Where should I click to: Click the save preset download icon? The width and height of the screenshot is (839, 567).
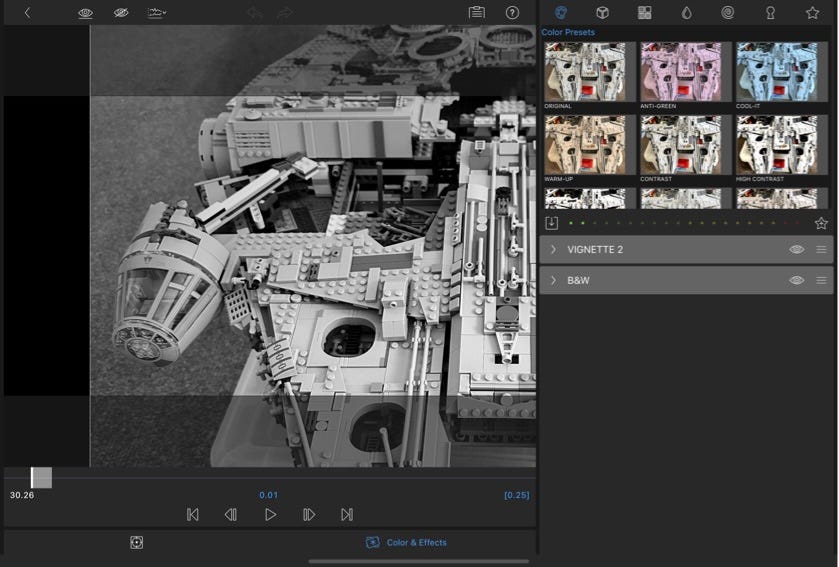552,223
